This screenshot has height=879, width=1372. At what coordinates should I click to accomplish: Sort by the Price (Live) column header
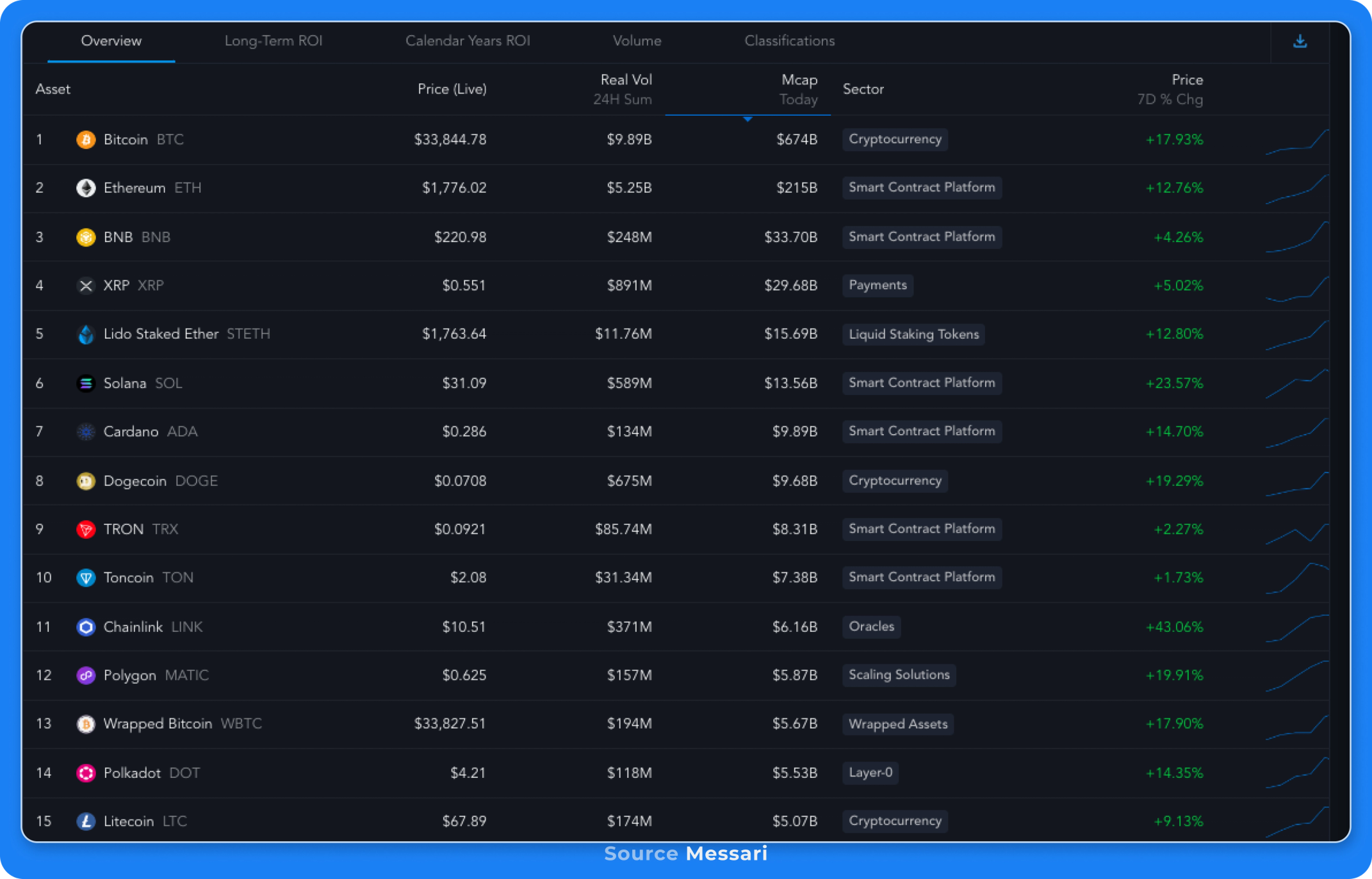(452, 89)
